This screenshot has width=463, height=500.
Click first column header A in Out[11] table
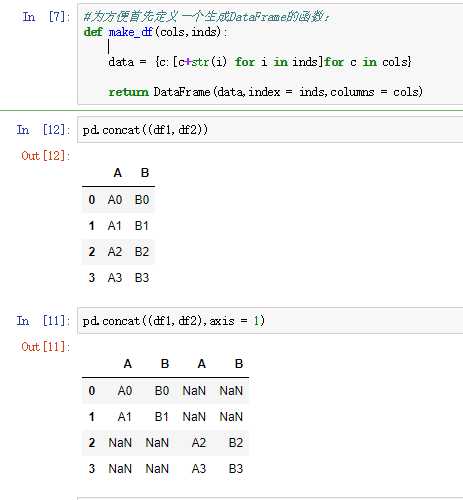point(128,364)
